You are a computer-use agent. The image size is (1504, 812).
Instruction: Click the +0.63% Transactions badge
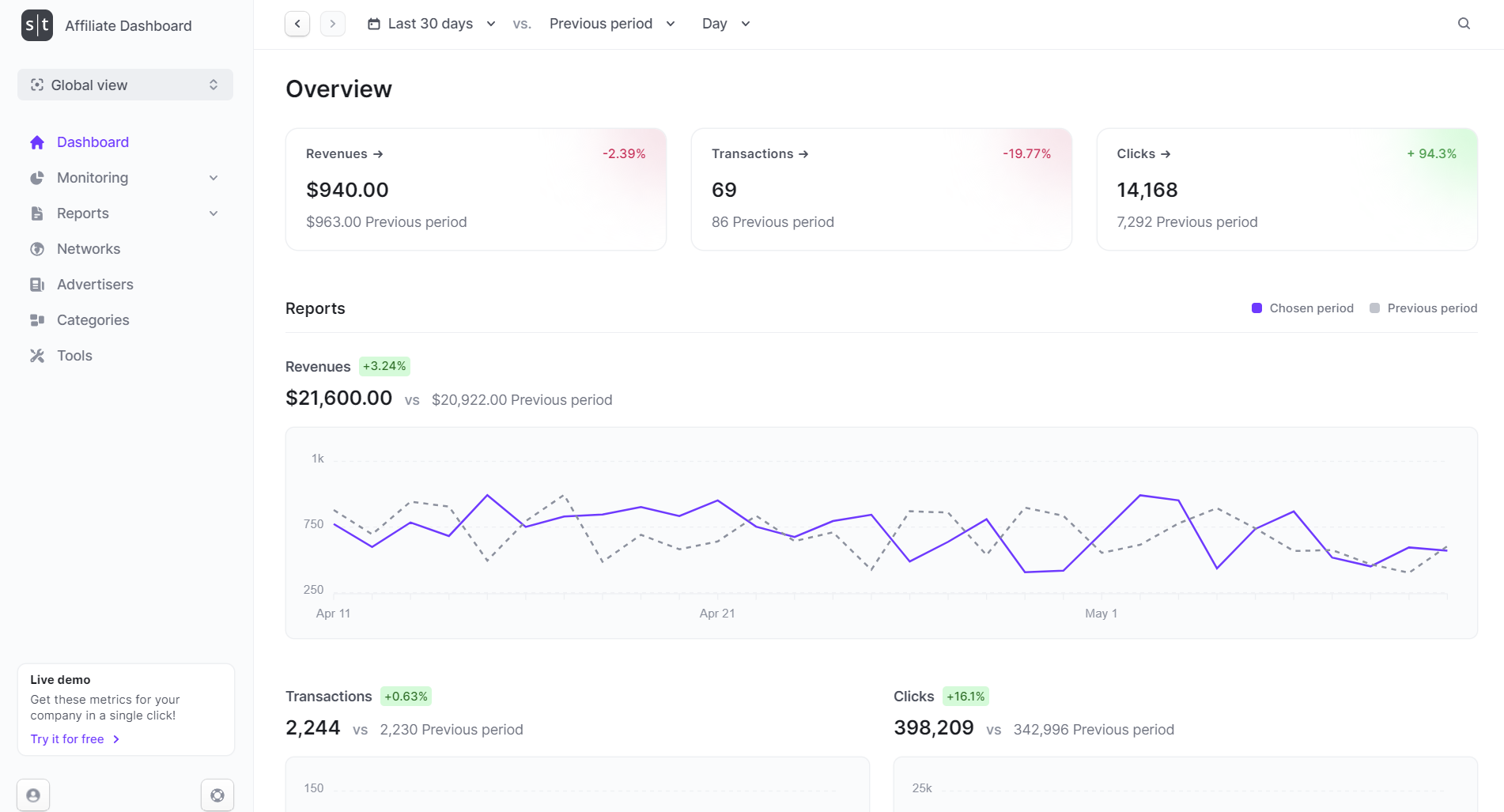click(x=406, y=697)
